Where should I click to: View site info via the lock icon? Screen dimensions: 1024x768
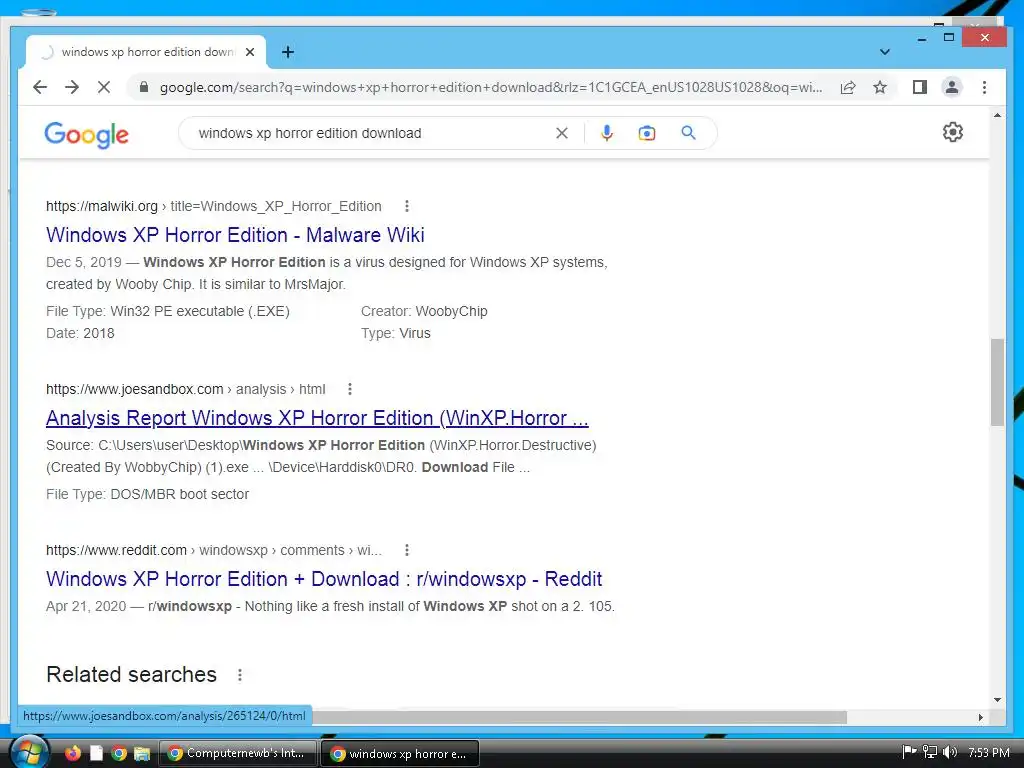144,87
